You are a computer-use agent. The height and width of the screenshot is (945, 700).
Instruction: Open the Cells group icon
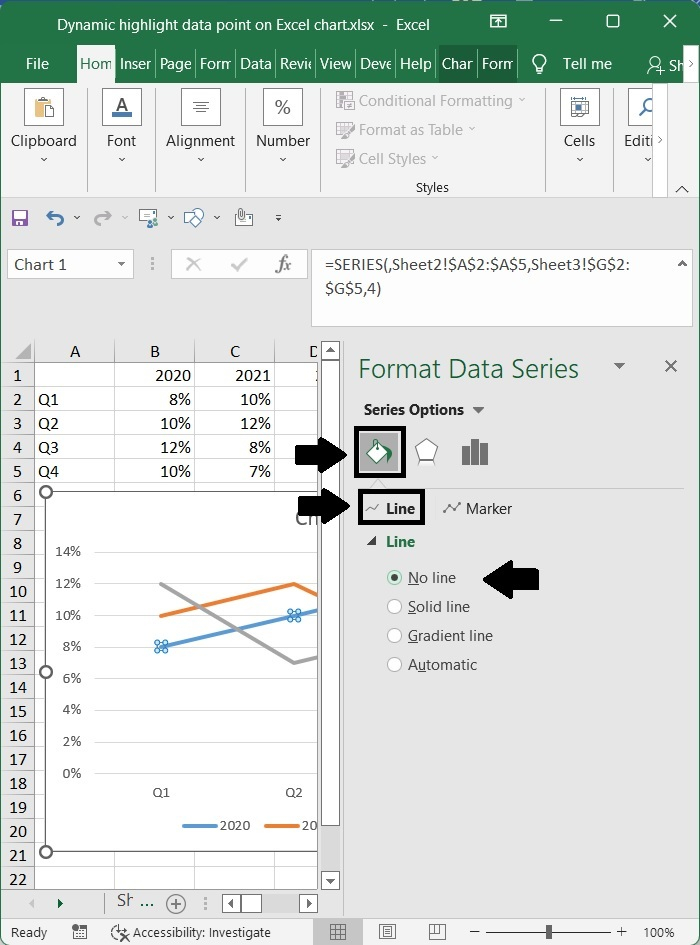[579, 107]
